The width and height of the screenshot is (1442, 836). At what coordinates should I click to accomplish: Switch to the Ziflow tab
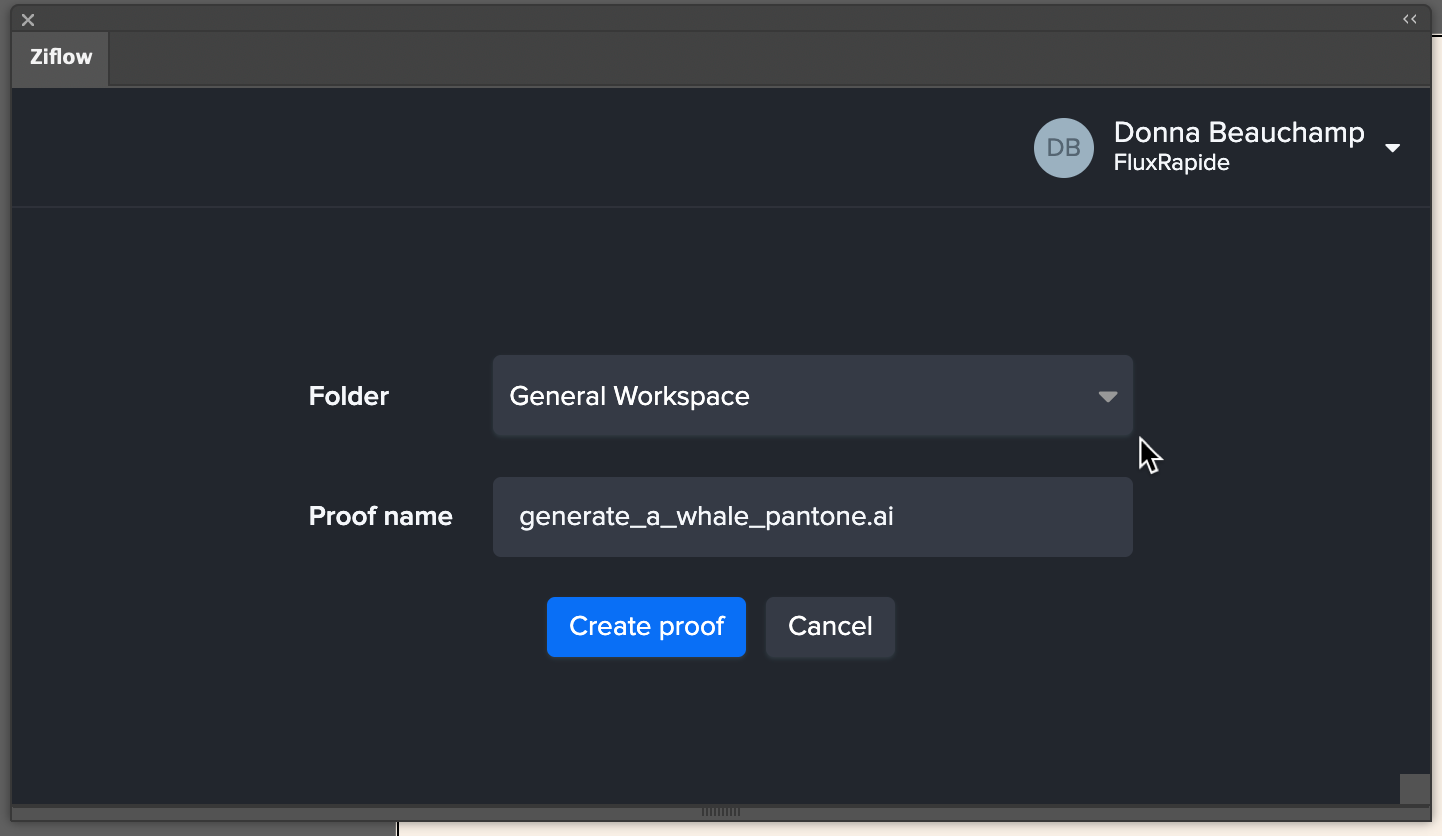pos(59,57)
